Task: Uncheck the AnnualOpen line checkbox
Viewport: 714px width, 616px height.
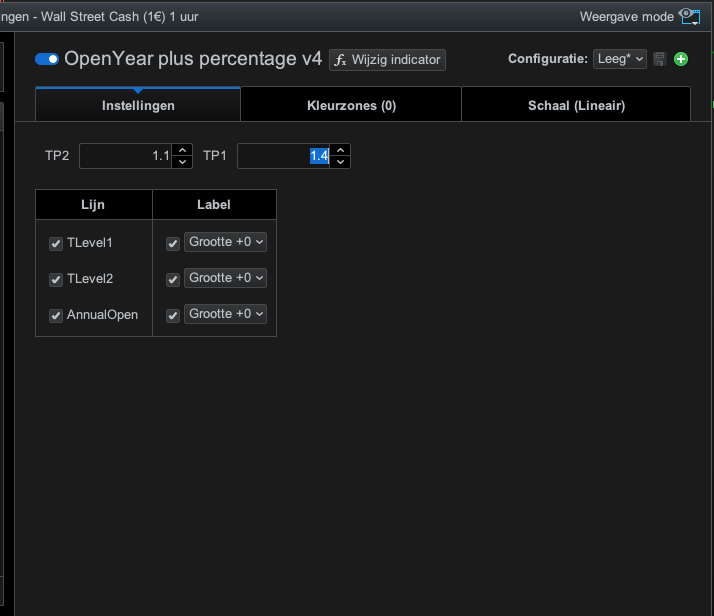Action: point(56,315)
